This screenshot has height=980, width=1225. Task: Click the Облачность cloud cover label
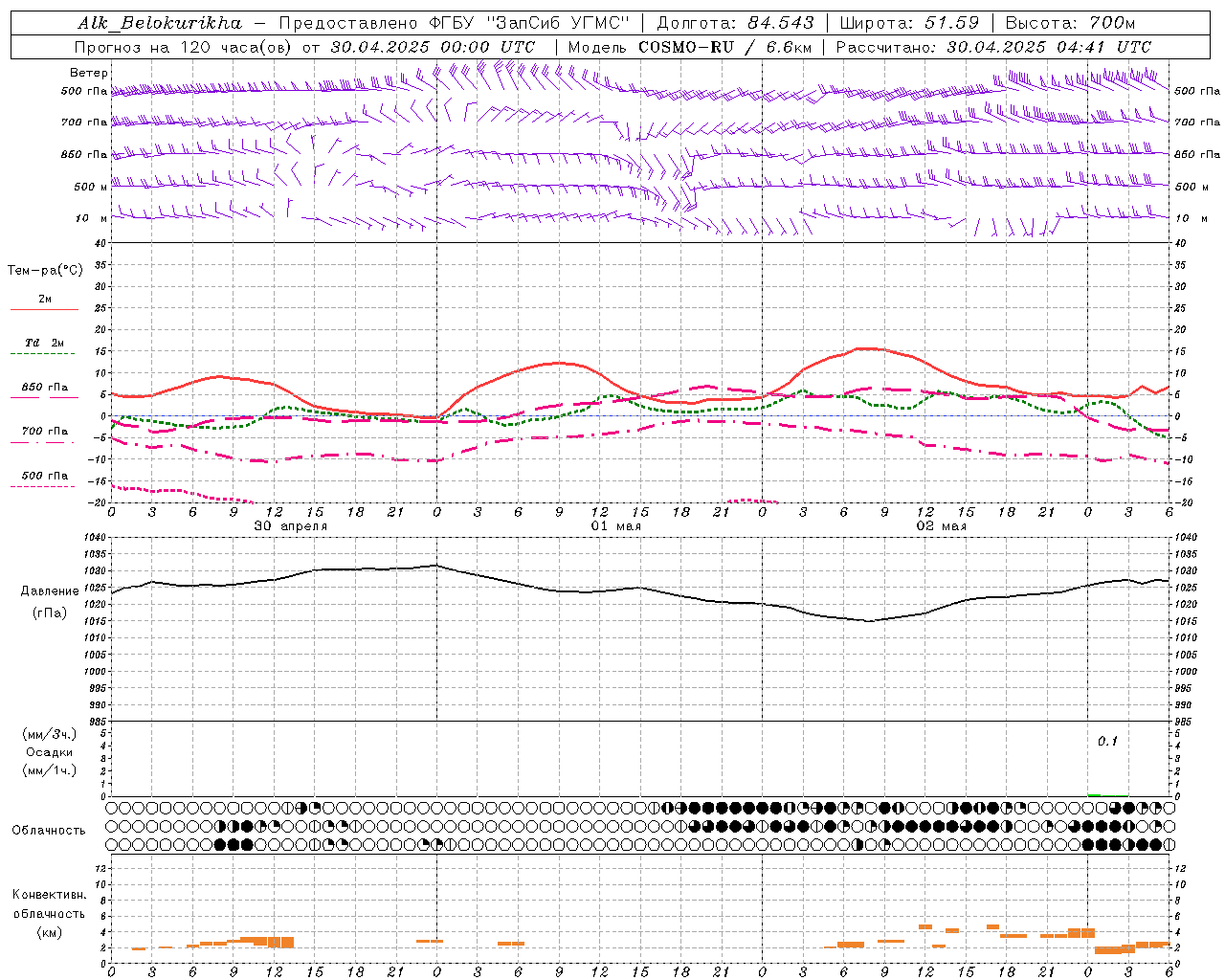tap(49, 831)
